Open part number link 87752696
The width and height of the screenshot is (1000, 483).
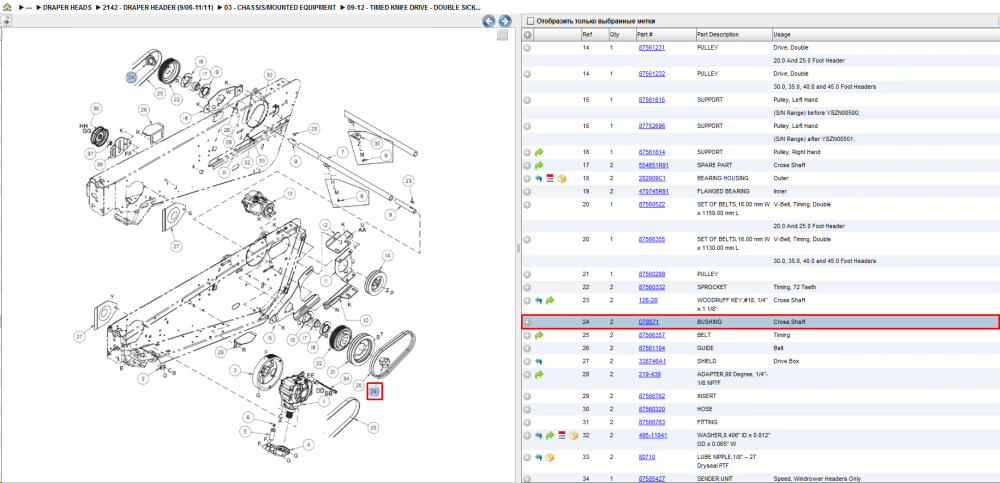[x=651, y=126]
